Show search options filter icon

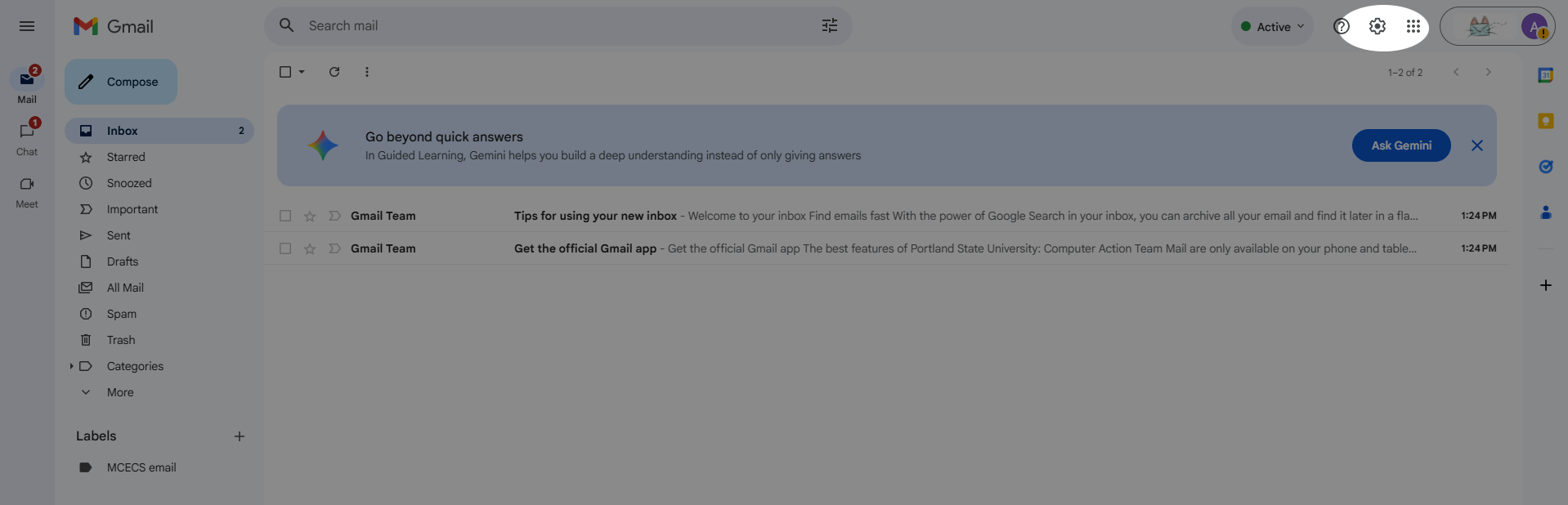click(830, 26)
